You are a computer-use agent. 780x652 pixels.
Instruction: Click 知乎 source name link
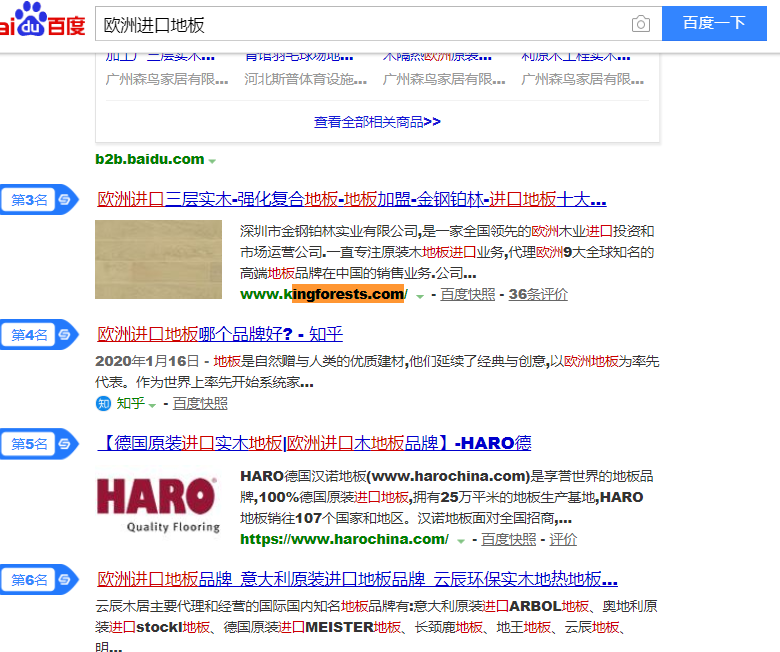coord(131,403)
